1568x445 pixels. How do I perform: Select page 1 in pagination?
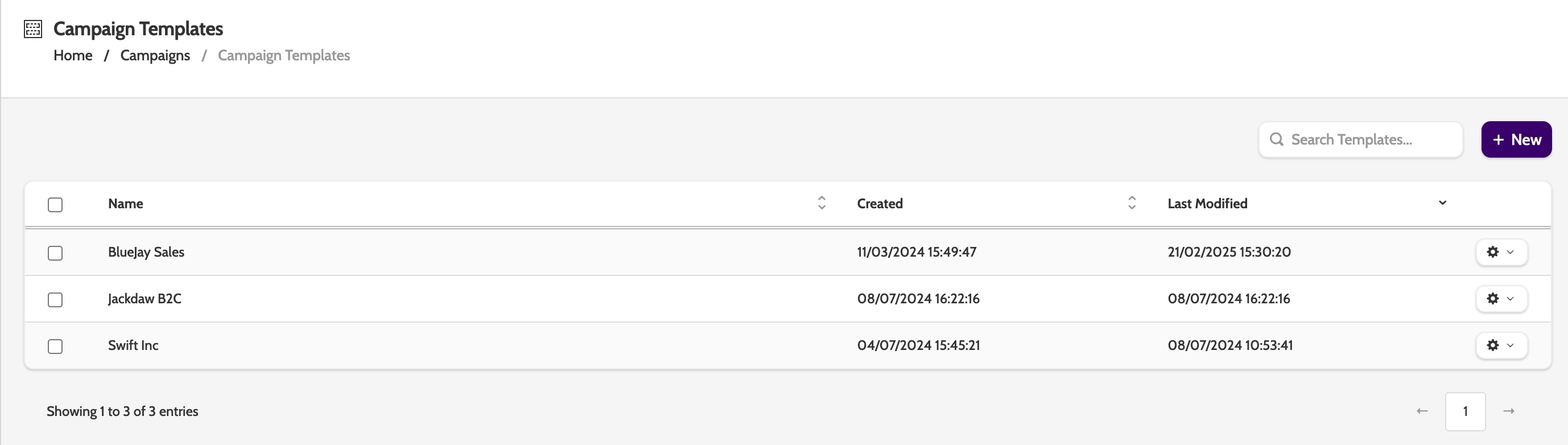pos(1465,411)
